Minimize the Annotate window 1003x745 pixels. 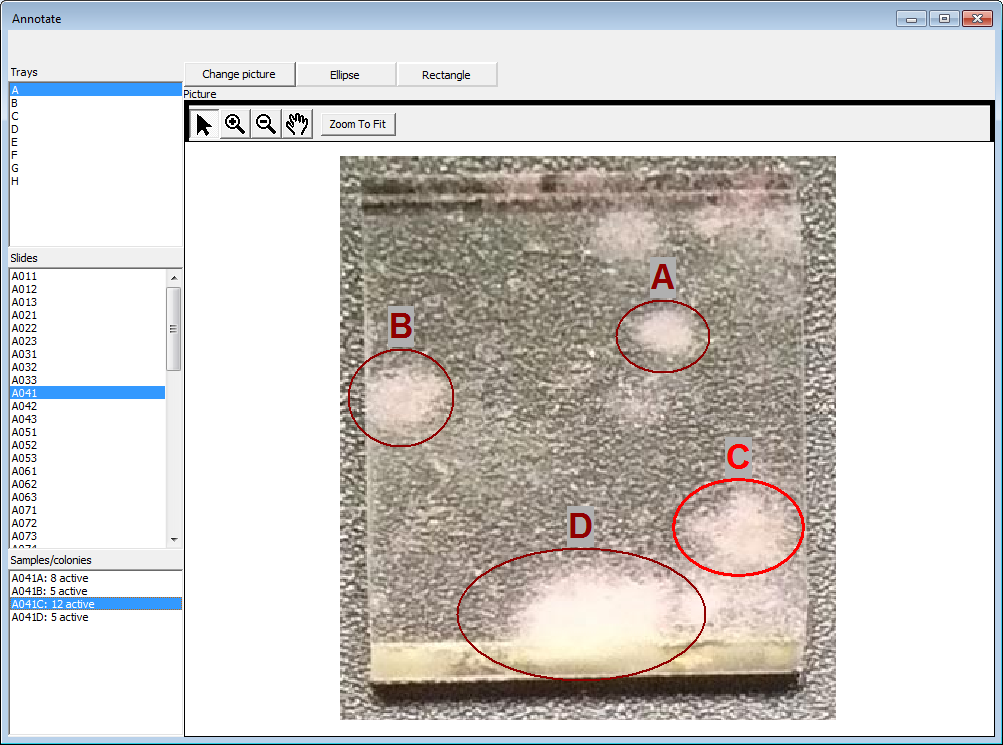coord(912,19)
